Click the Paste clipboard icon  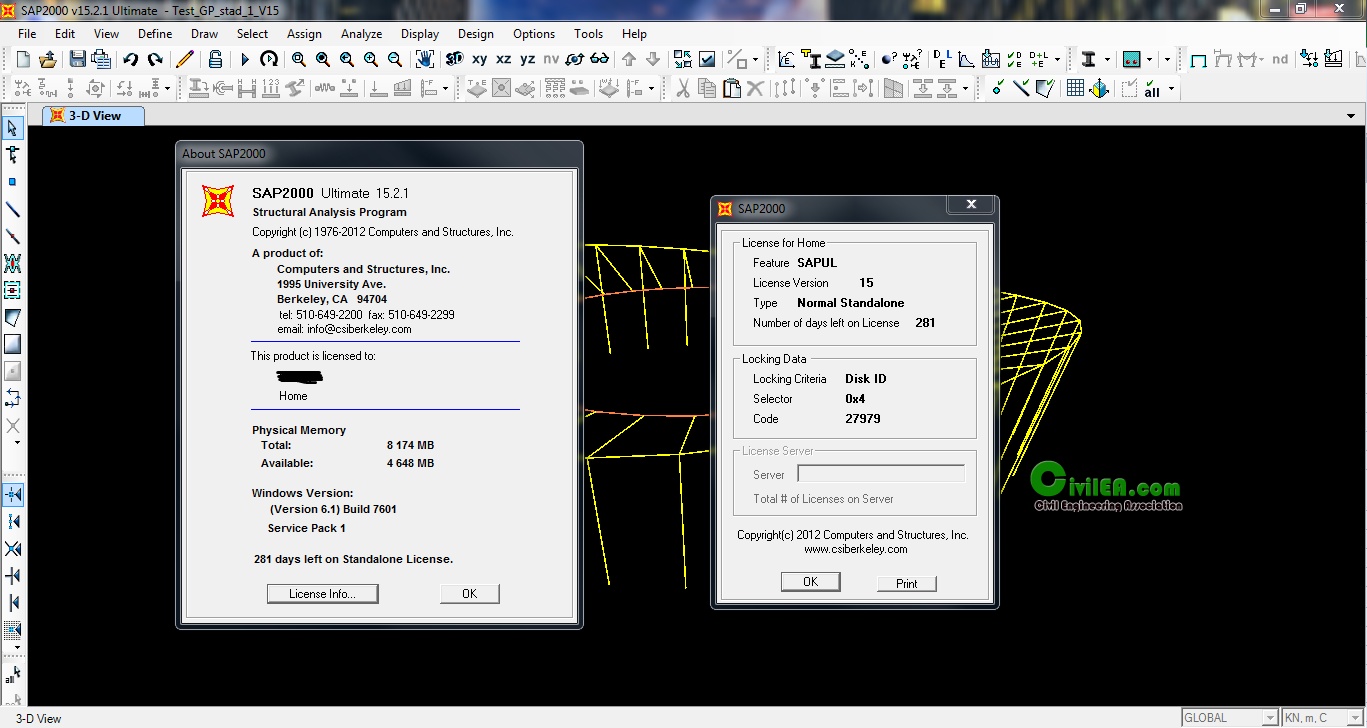pyautogui.click(x=731, y=89)
